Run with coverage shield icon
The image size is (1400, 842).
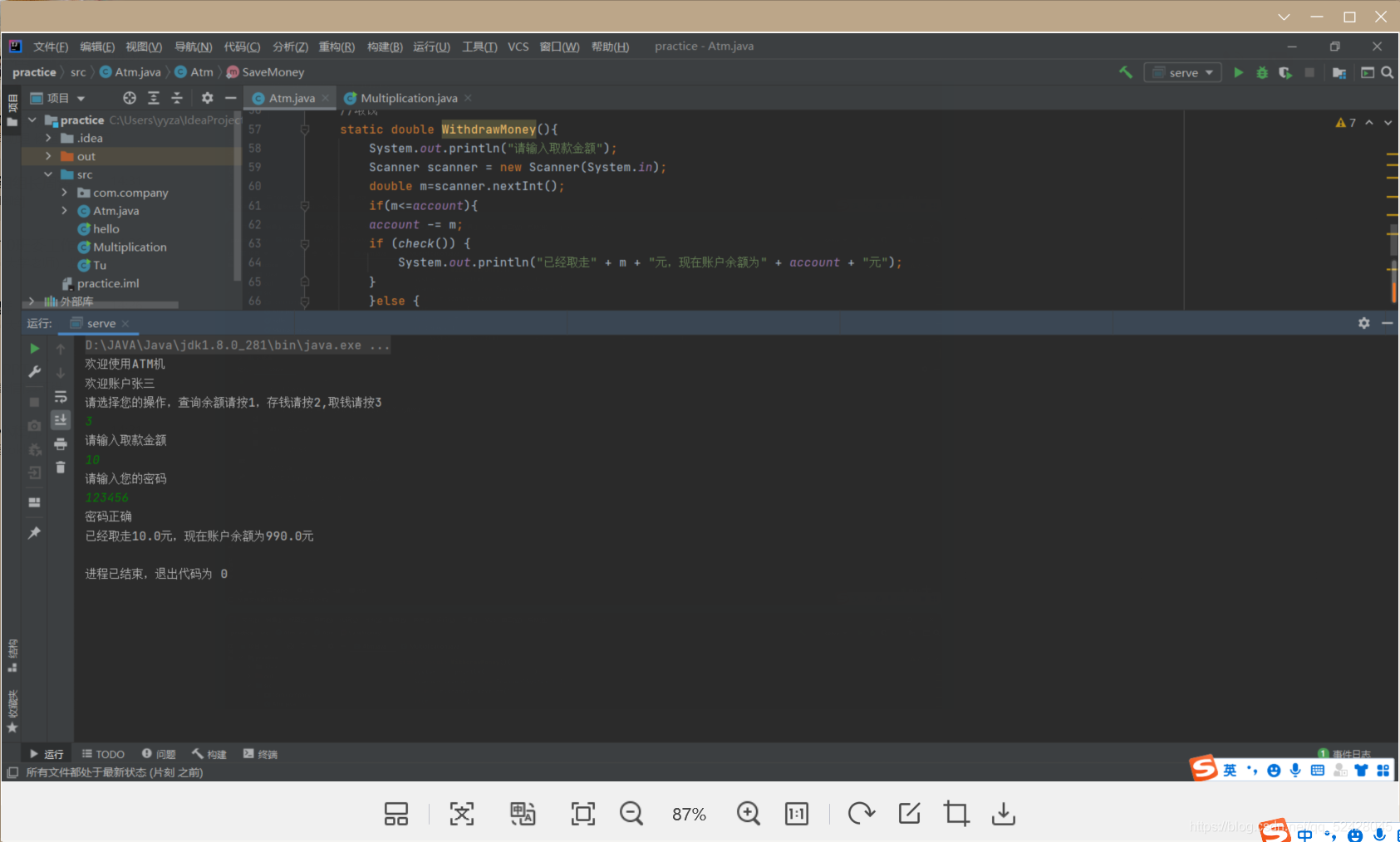tap(1285, 72)
